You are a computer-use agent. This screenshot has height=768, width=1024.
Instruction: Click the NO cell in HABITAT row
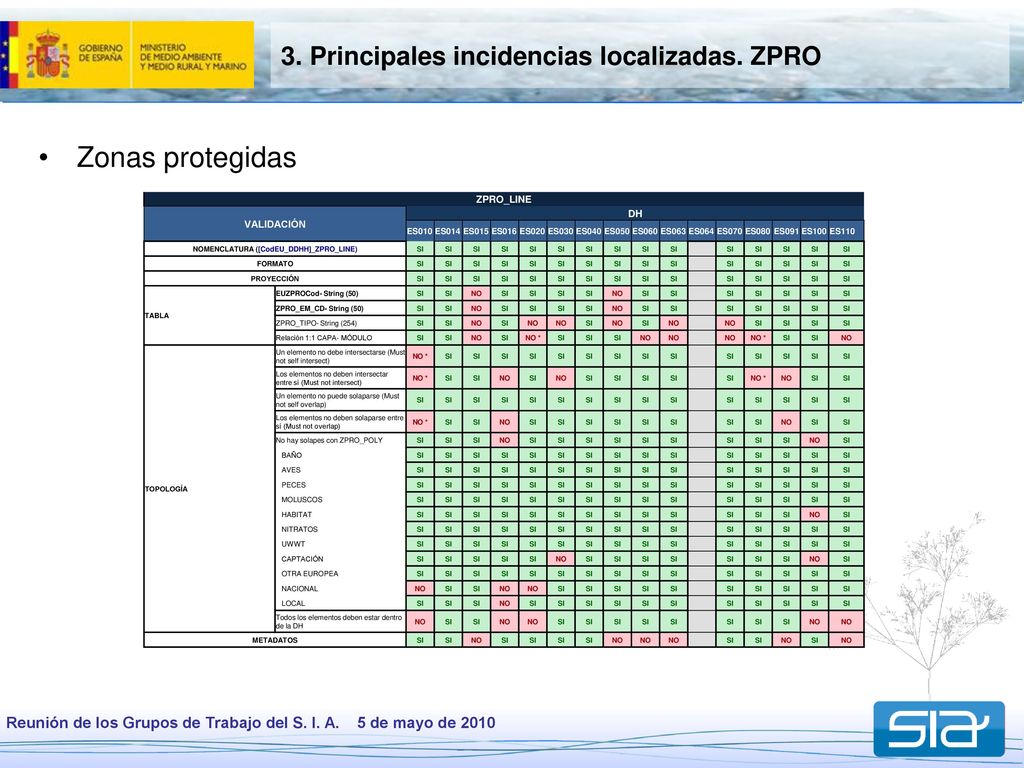[x=814, y=515]
